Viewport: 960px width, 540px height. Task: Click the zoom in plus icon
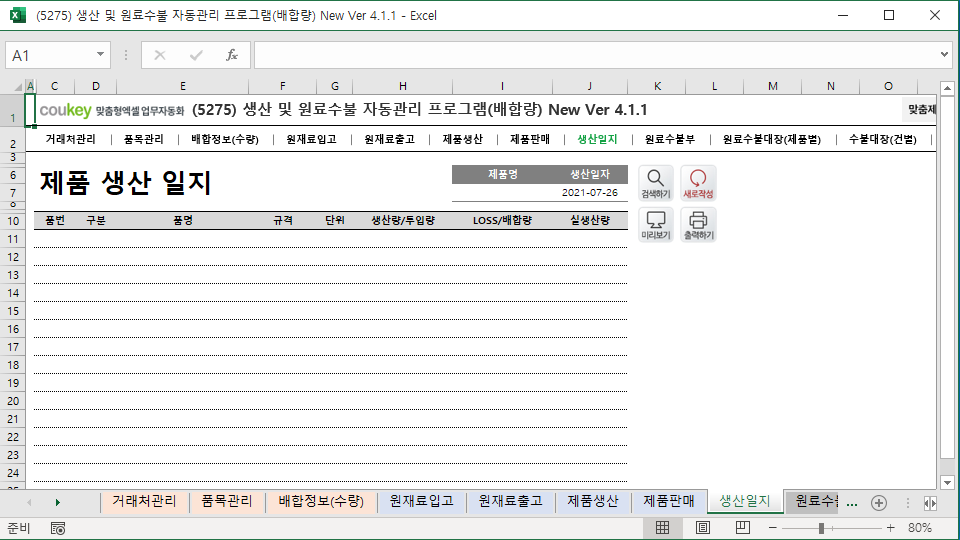point(890,528)
